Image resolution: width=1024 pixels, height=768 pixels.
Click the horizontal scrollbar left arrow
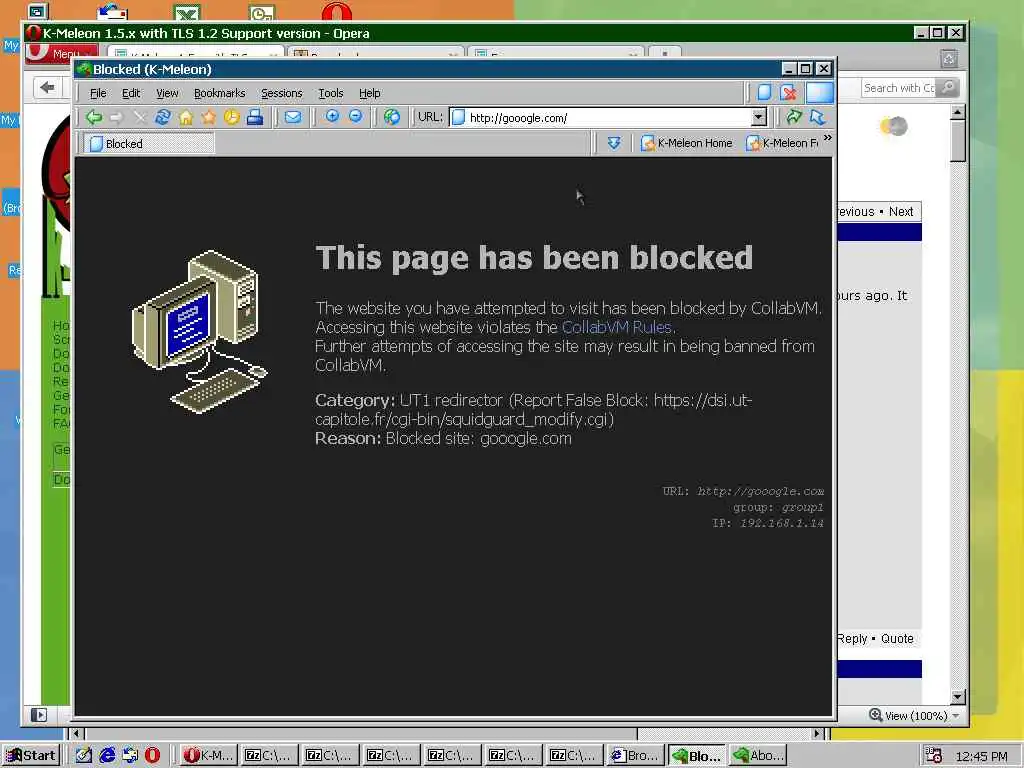point(76,733)
